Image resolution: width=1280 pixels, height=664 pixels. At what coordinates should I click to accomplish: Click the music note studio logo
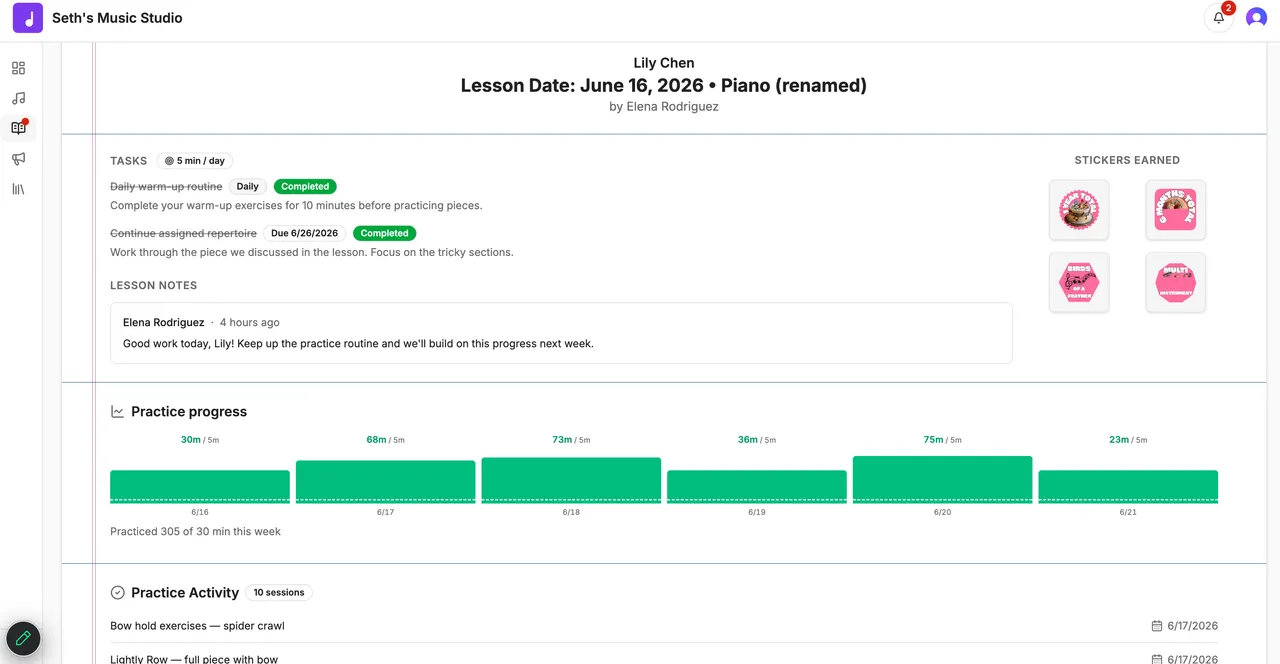(x=28, y=18)
